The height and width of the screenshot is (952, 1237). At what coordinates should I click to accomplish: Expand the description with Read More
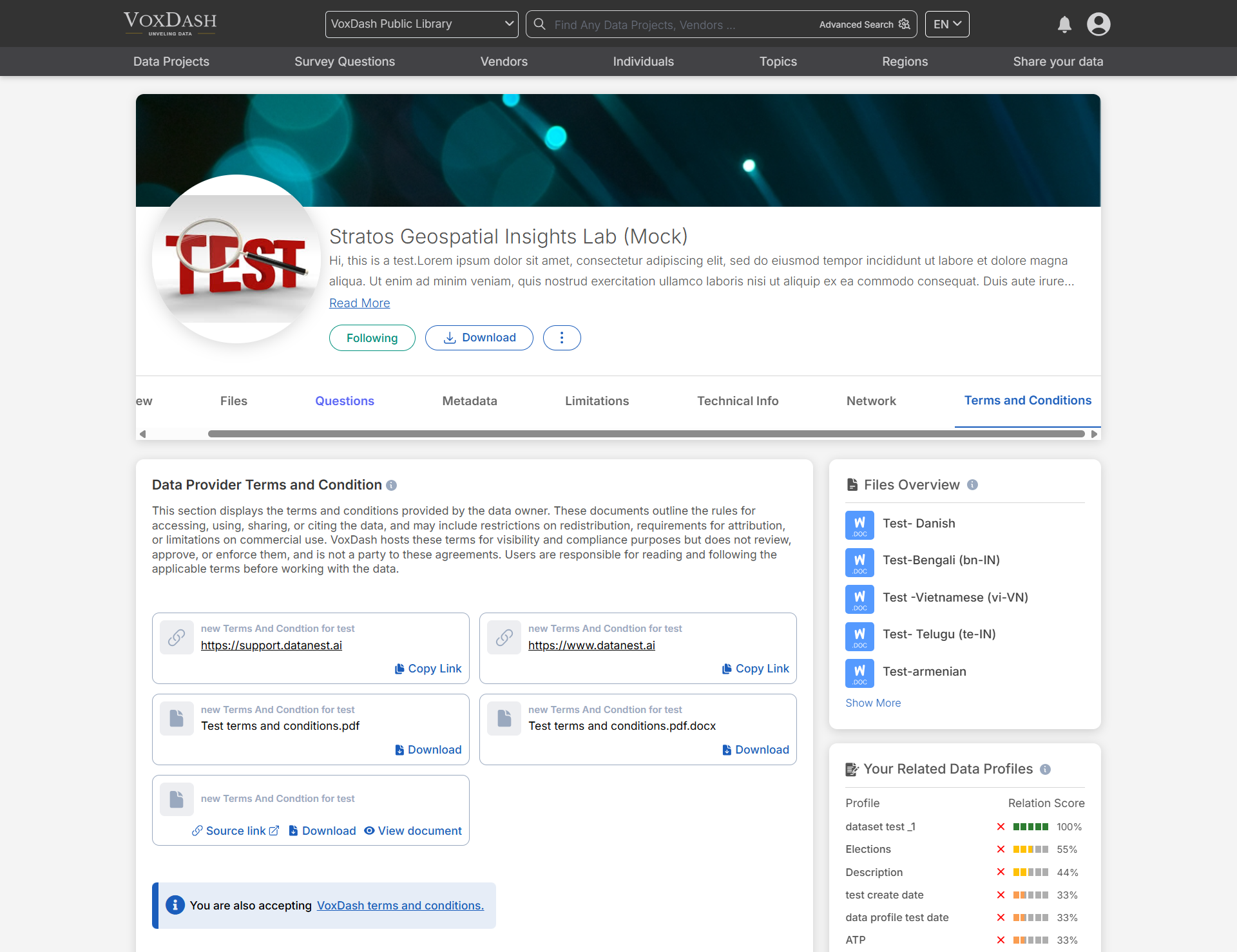[359, 303]
